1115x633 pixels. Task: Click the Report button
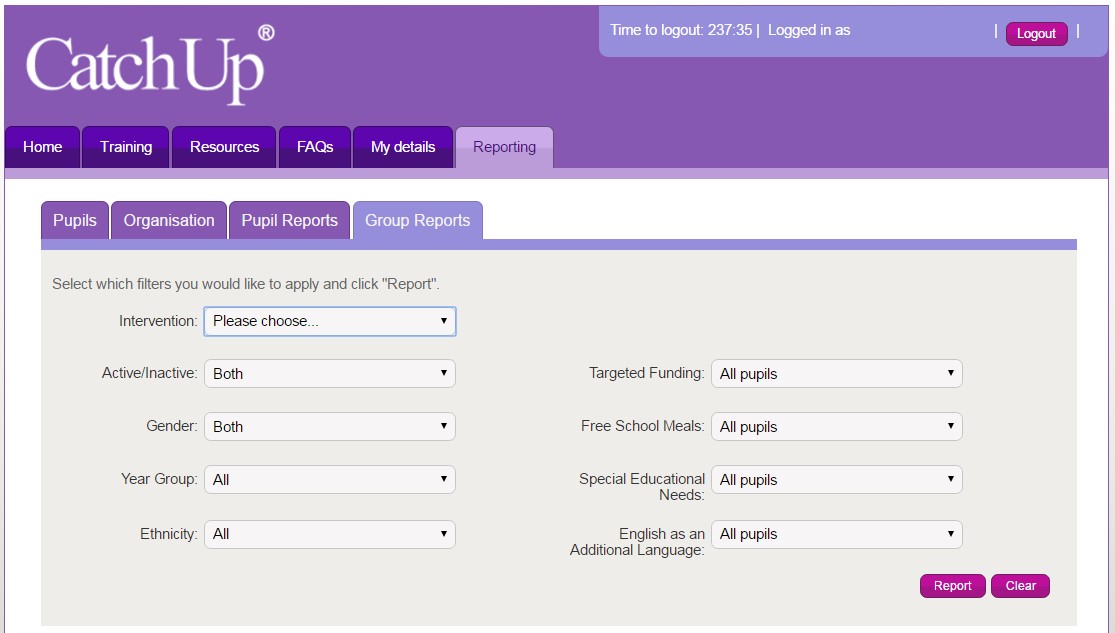coord(952,586)
